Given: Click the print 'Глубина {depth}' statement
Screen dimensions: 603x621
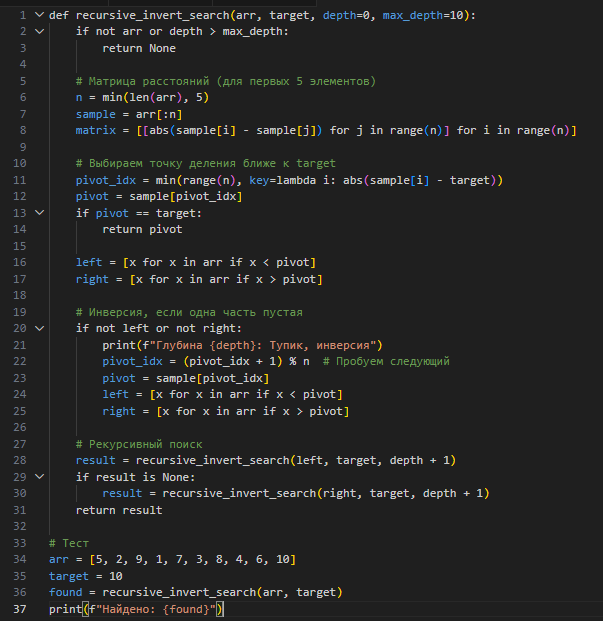Looking at the screenshot, I should 242,345.
